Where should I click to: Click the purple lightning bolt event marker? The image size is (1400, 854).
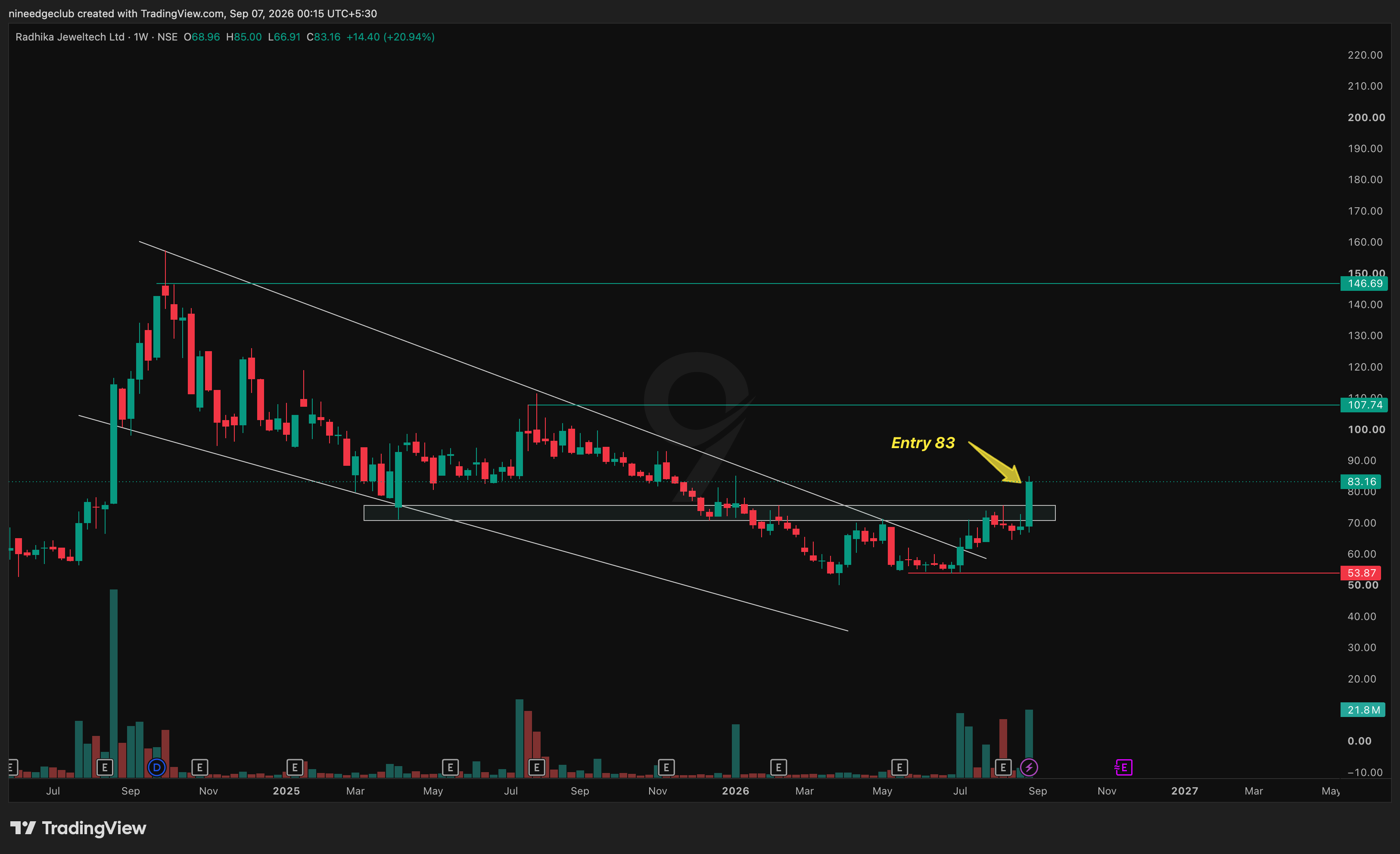coord(1029,768)
